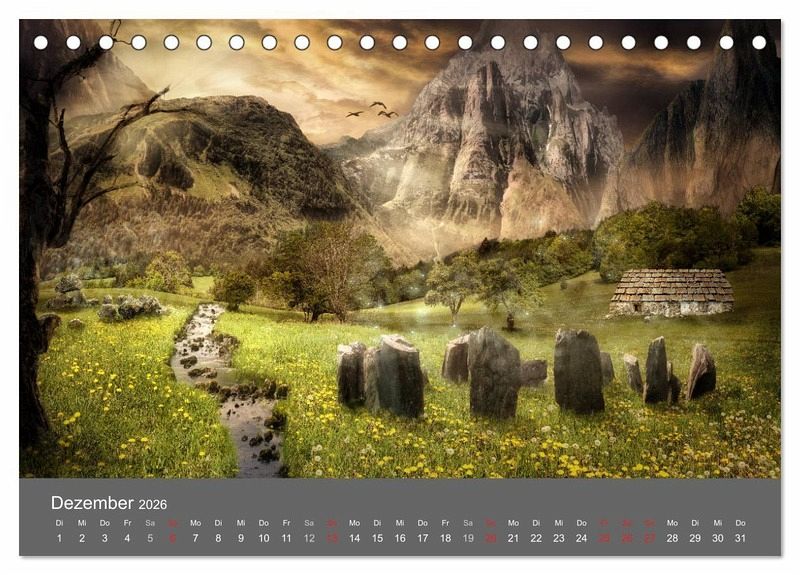Select the red holiday date 25
This screenshot has width=800, height=575.
(x=604, y=538)
